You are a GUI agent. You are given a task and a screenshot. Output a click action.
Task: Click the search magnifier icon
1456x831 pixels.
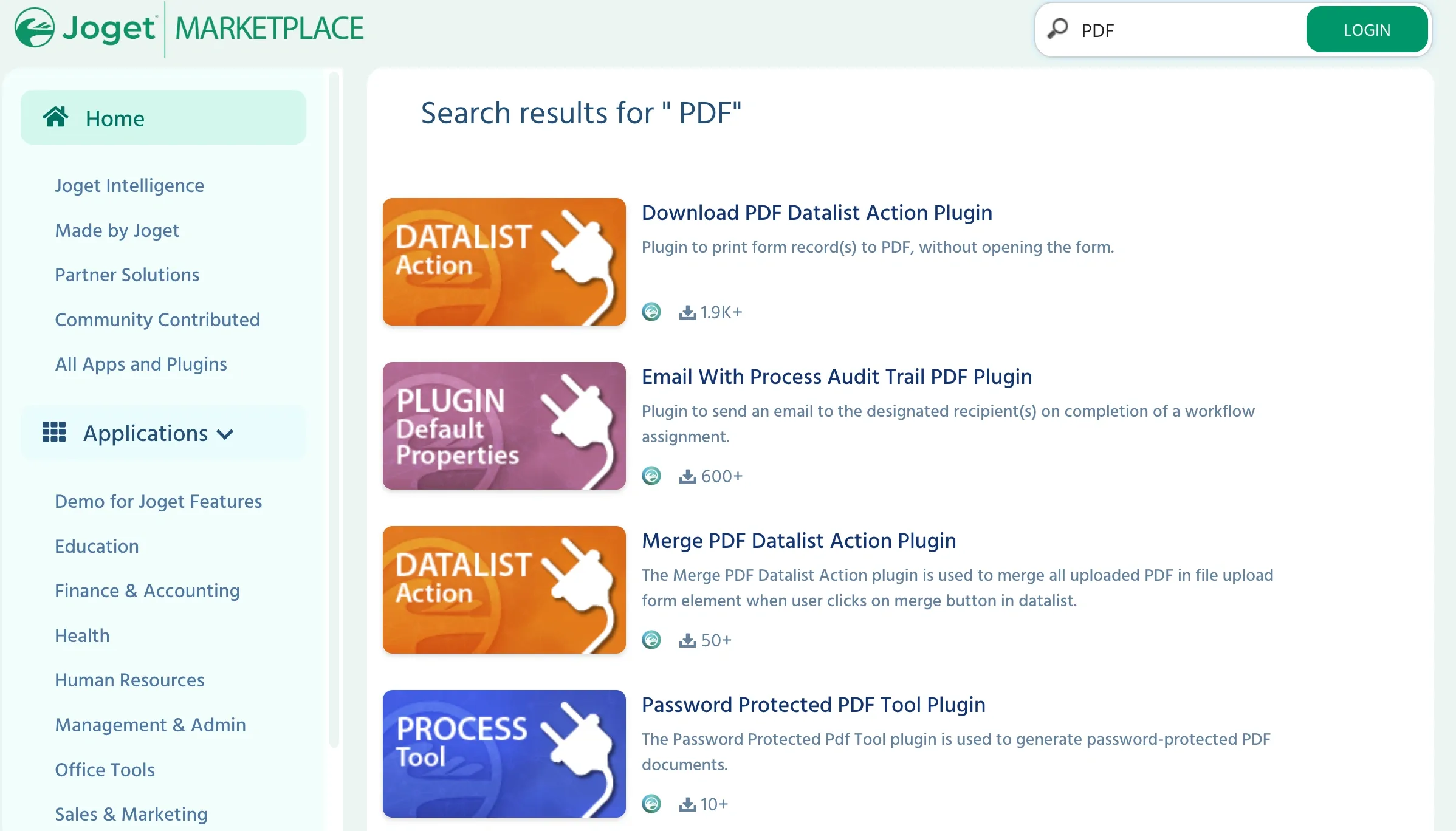pyautogui.click(x=1058, y=29)
